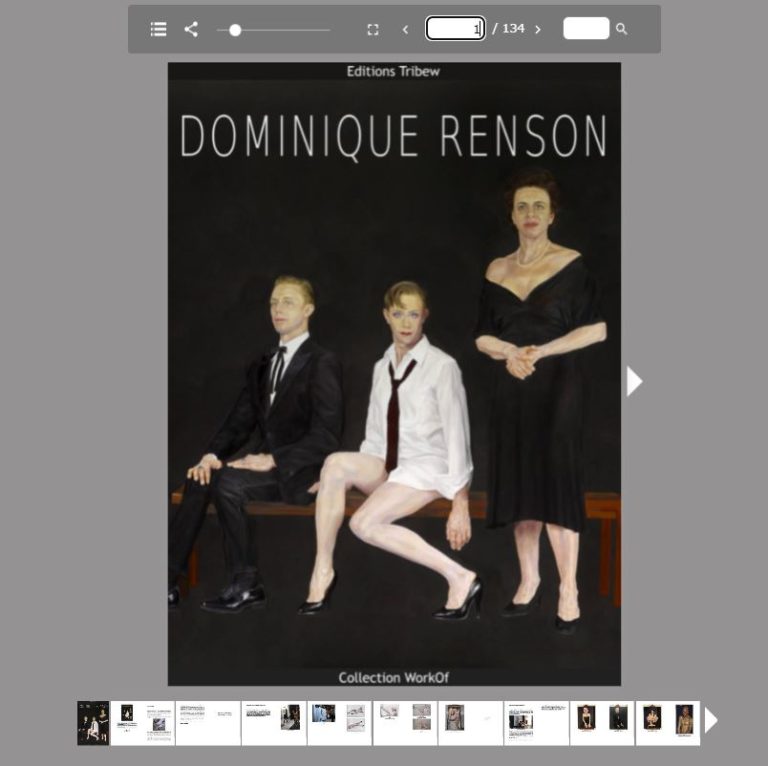
Task: Click the page number input field
Action: (x=456, y=28)
